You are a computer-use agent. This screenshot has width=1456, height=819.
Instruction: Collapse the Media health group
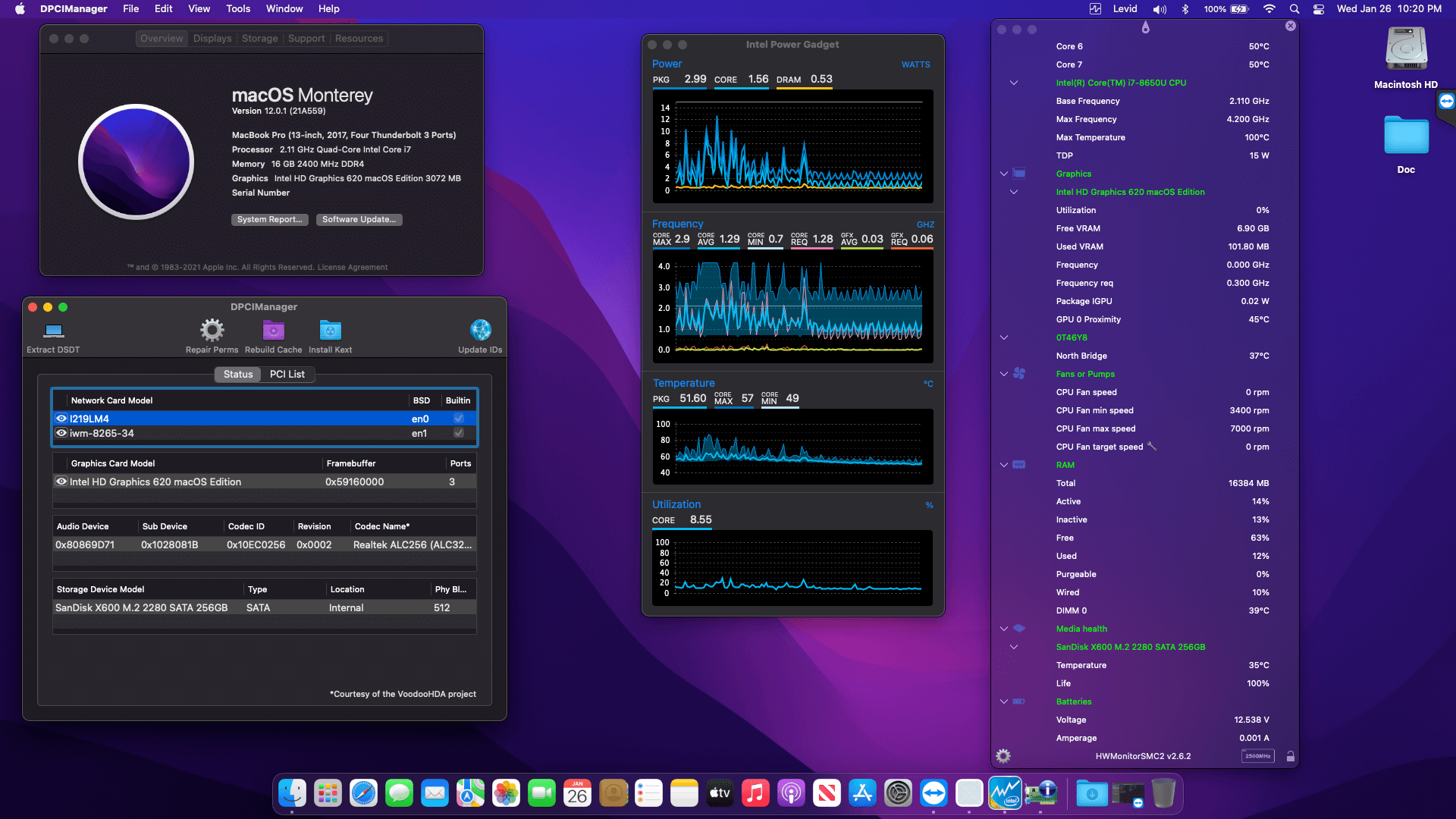pos(1004,629)
